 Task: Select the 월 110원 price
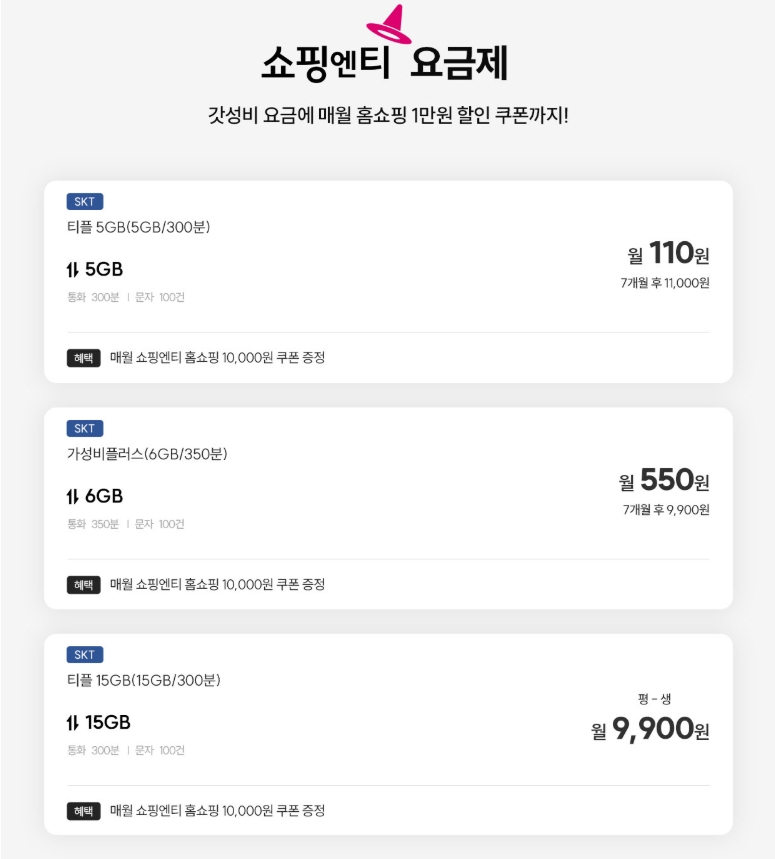coord(668,254)
